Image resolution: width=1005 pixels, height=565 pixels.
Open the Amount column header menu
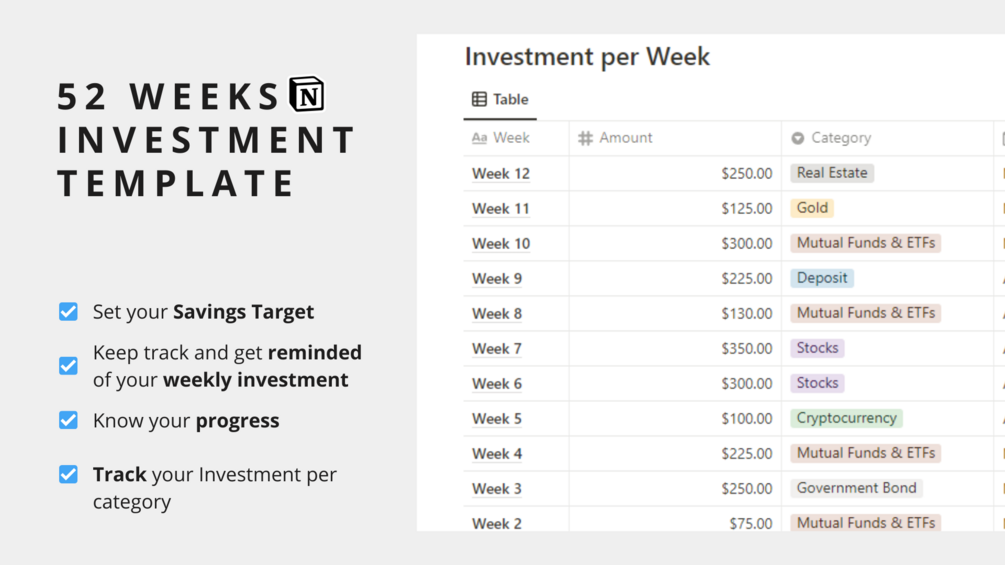coord(675,138)
